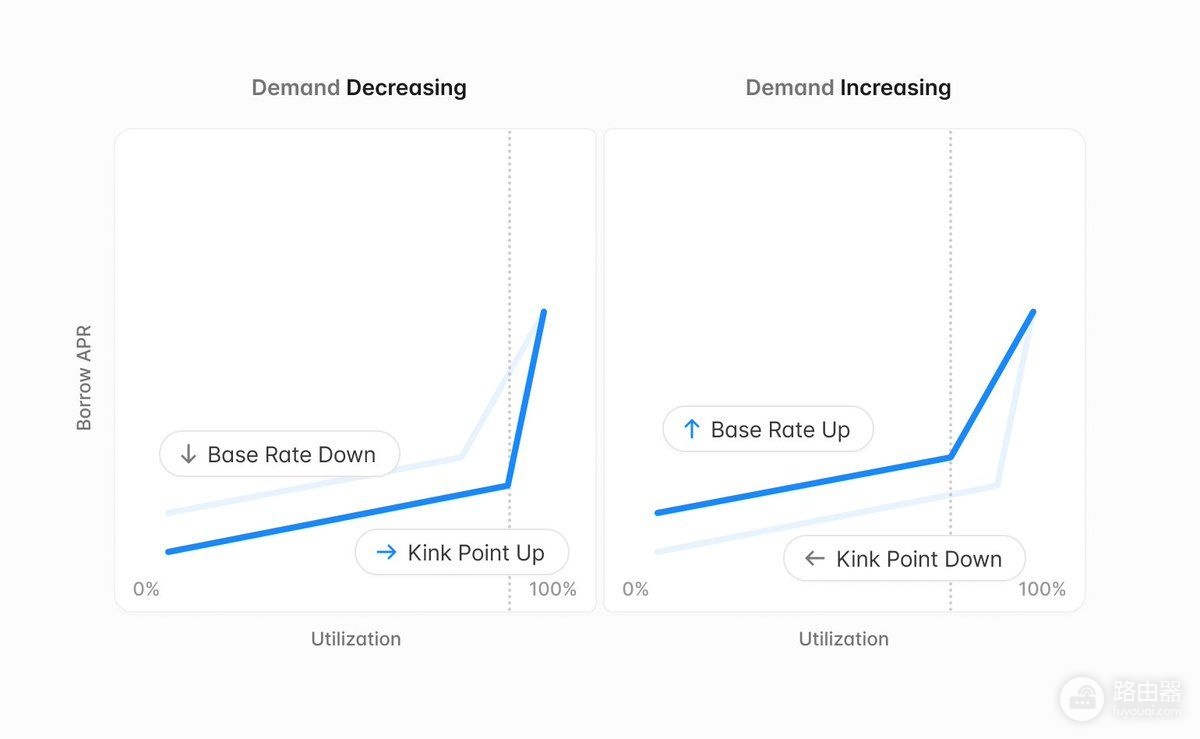Image resolution: width=1200 pixels, height=739 pixels.
Task: Click the 0% tick in left chart
Action: pos(146,589)
